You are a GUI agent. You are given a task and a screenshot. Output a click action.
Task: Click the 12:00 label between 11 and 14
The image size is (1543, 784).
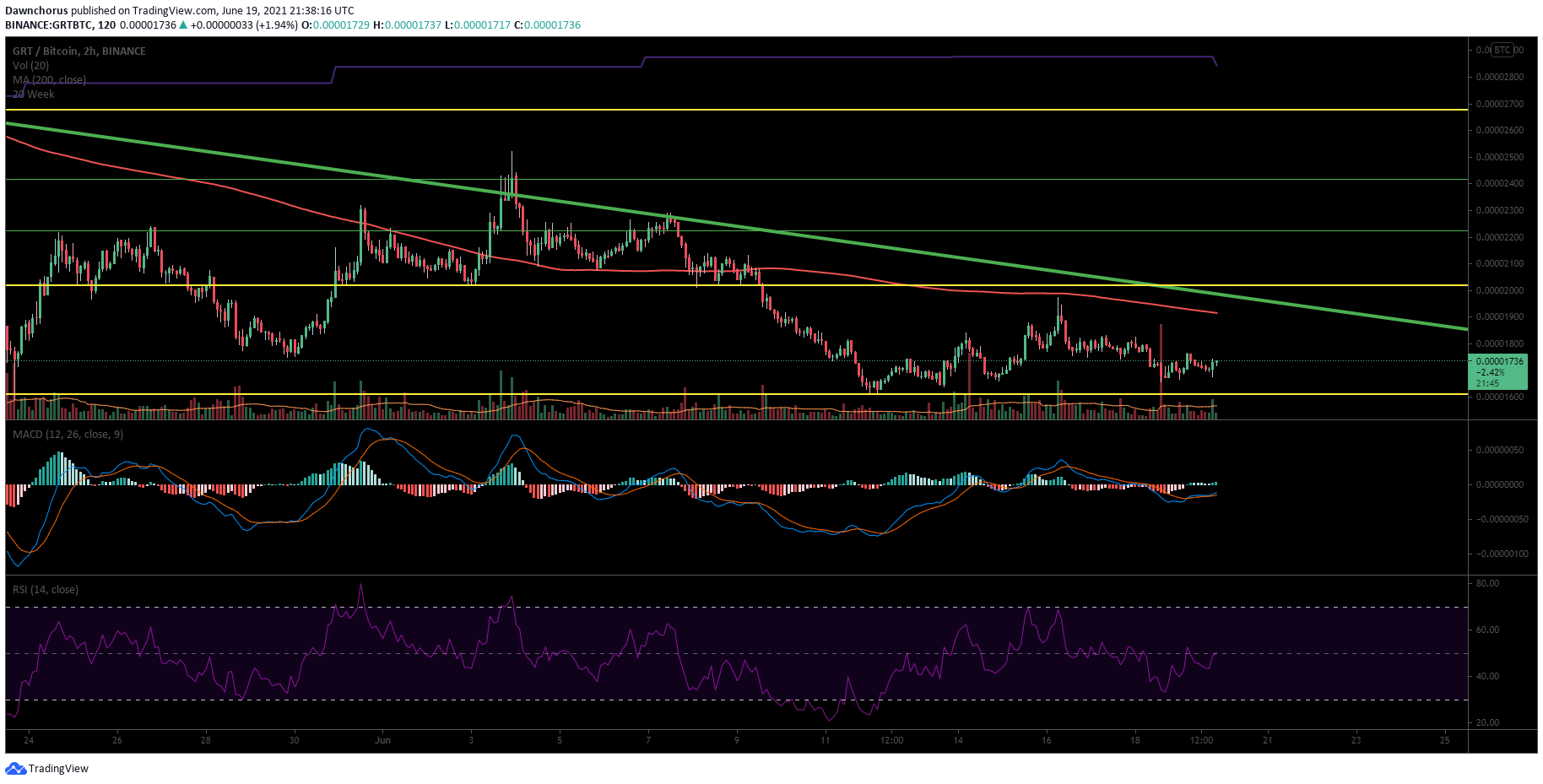tap(891, 740)
